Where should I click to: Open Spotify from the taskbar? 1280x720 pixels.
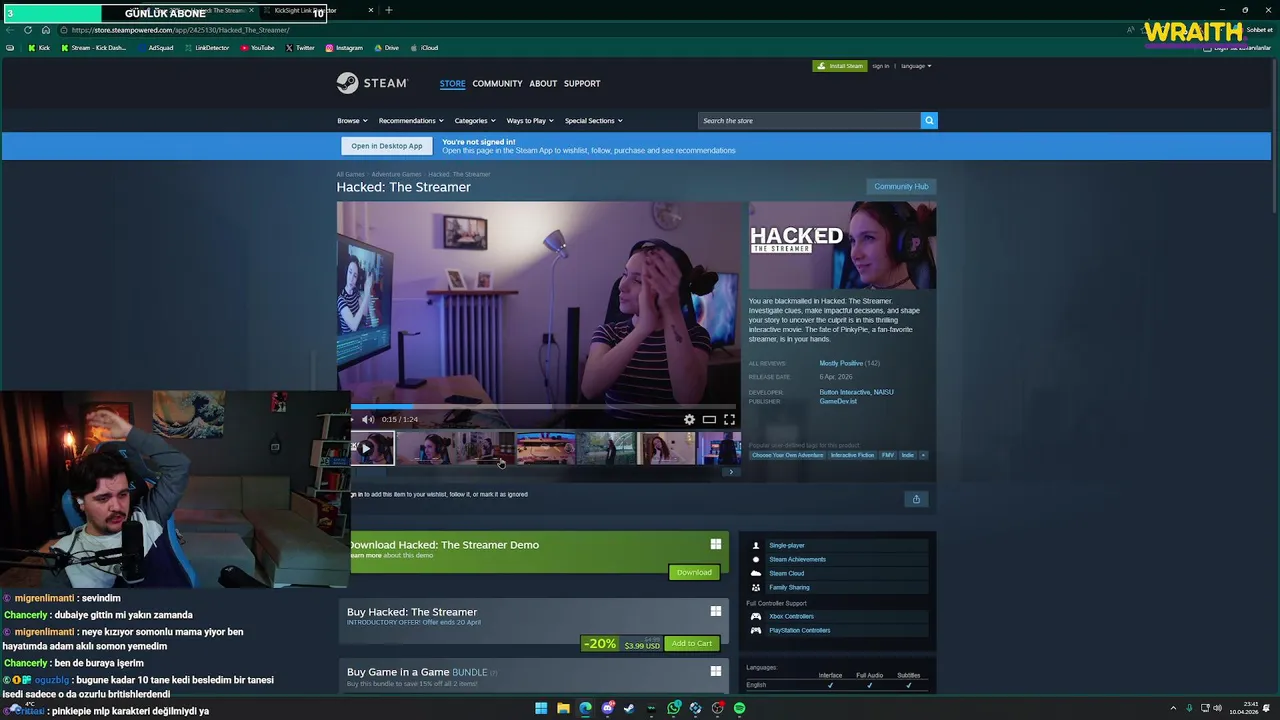[739, 708]
